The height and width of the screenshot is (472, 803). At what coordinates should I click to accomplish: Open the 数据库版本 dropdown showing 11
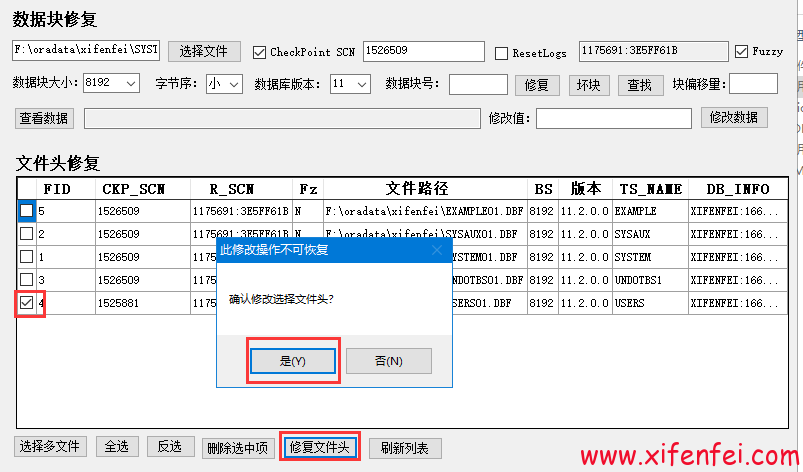pos(350,84)
